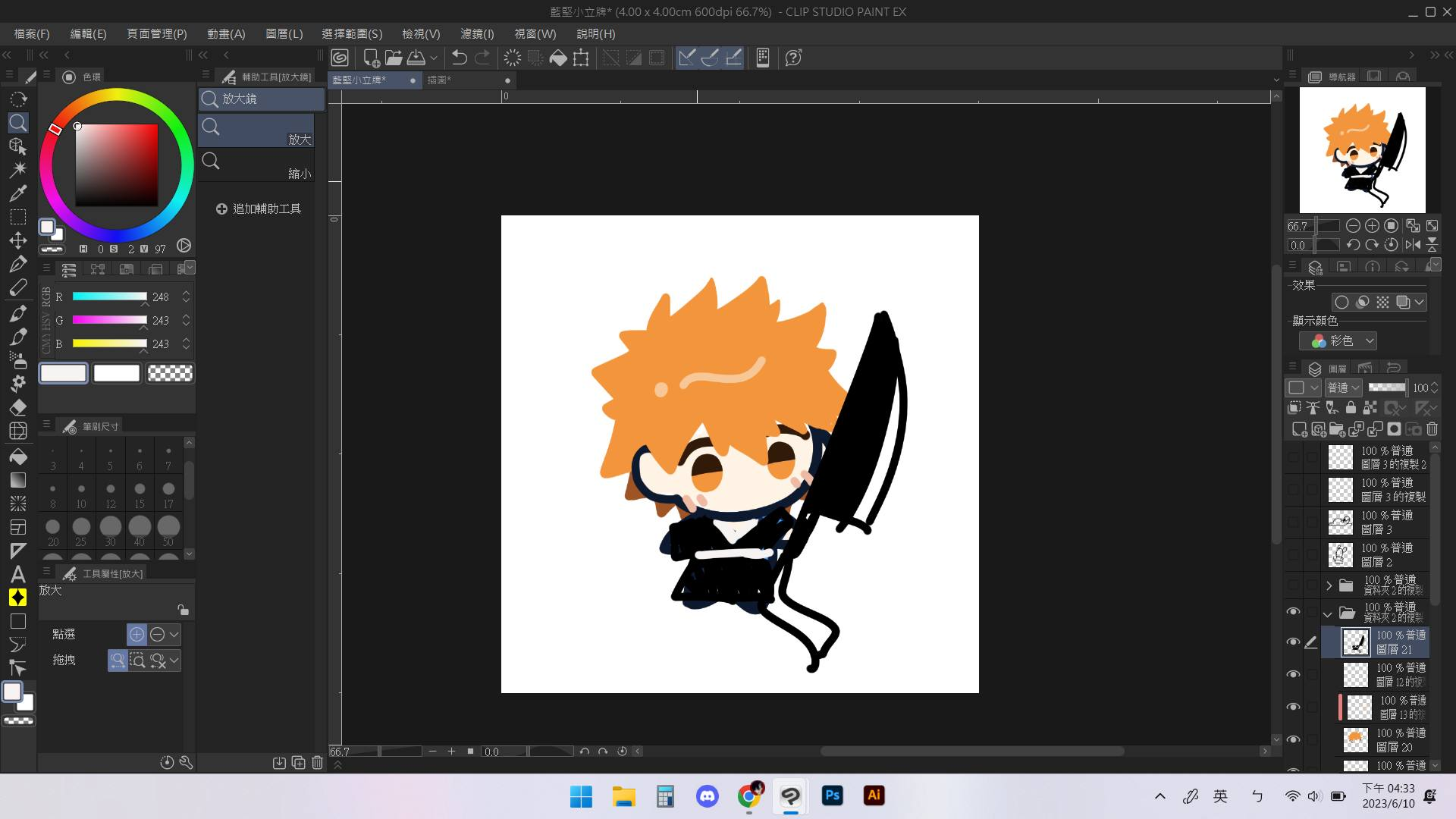The width and height of the screenshot is (1456, 819).
Task: Open the effect options dropdown arrow
Action: [x=1419, y=302]
